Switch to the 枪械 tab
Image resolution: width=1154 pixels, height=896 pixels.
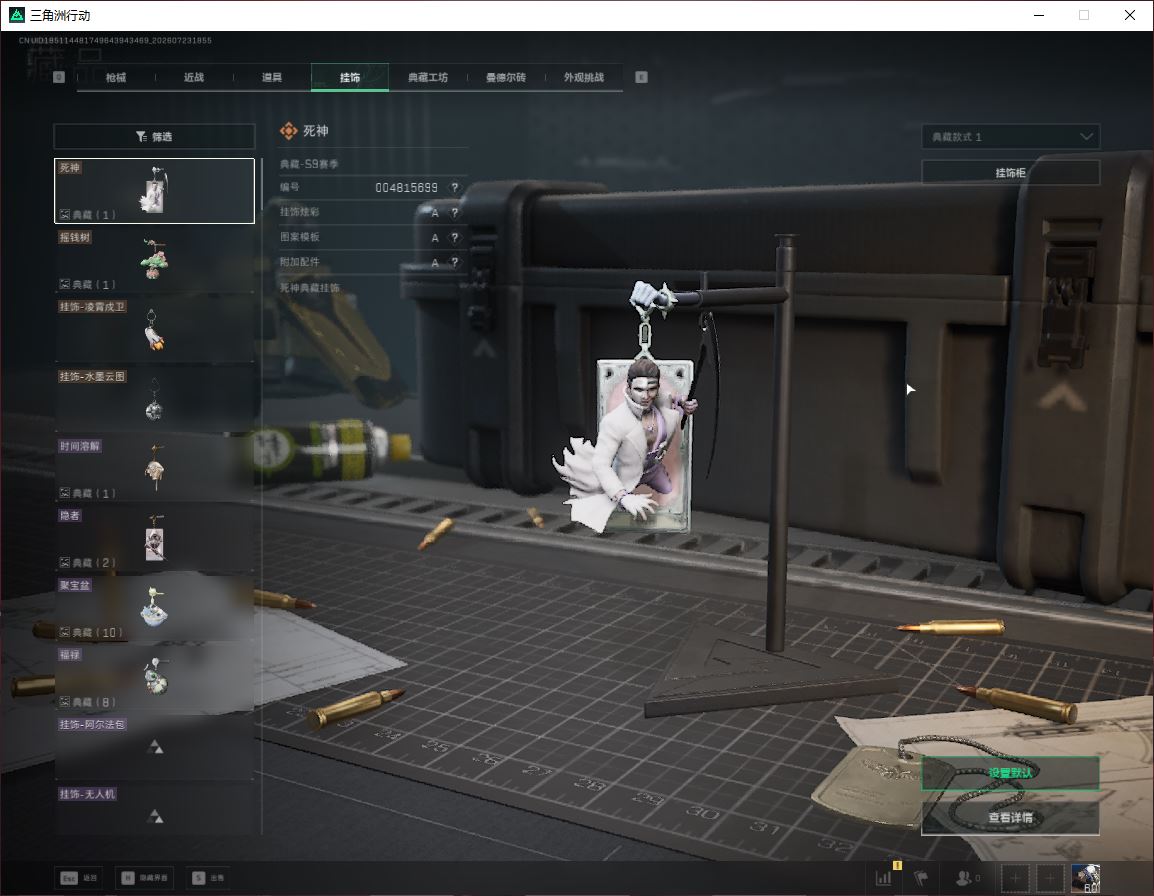(116, 77)
